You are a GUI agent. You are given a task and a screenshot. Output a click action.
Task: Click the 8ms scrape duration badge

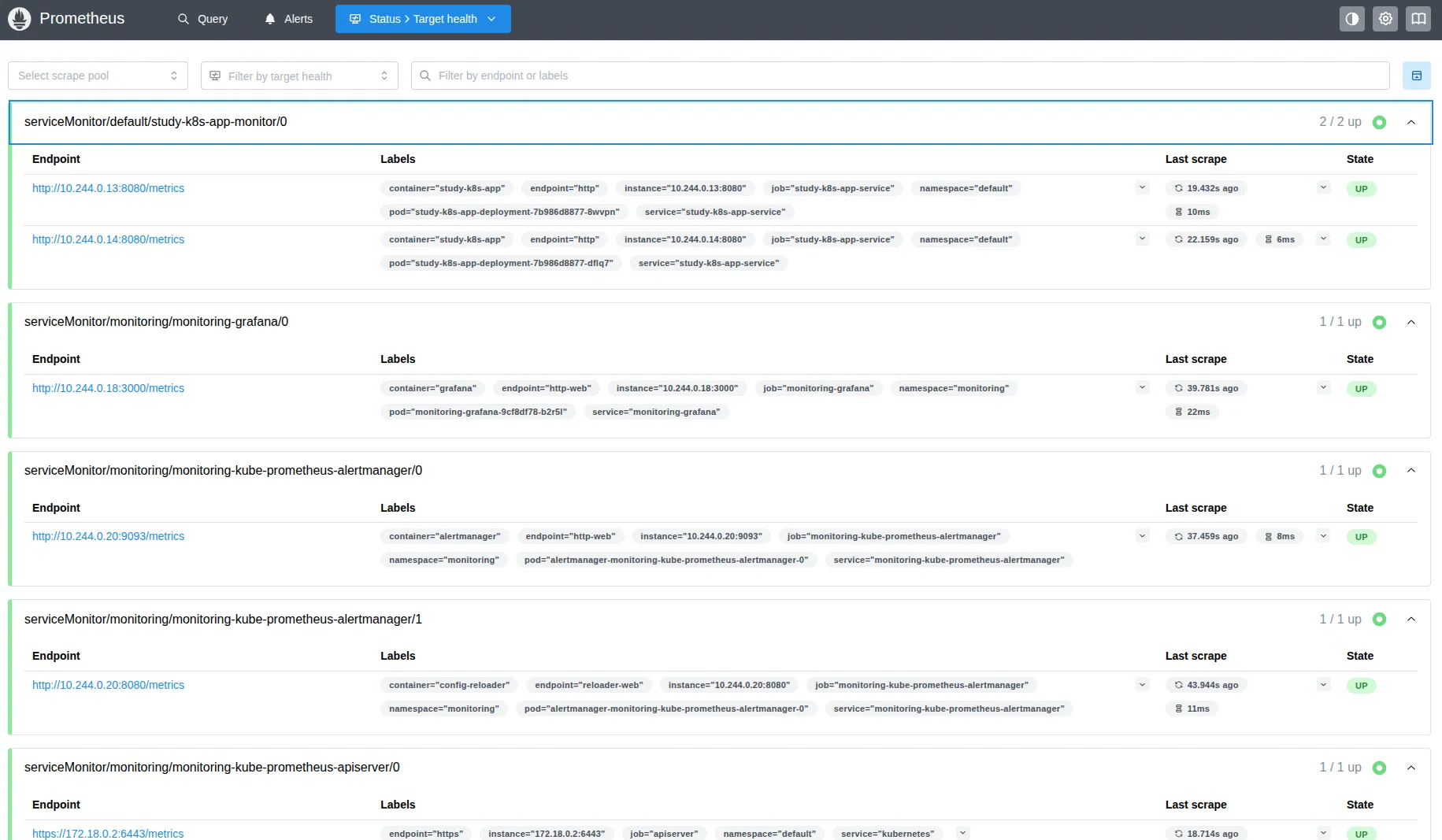coord(1279,536)
